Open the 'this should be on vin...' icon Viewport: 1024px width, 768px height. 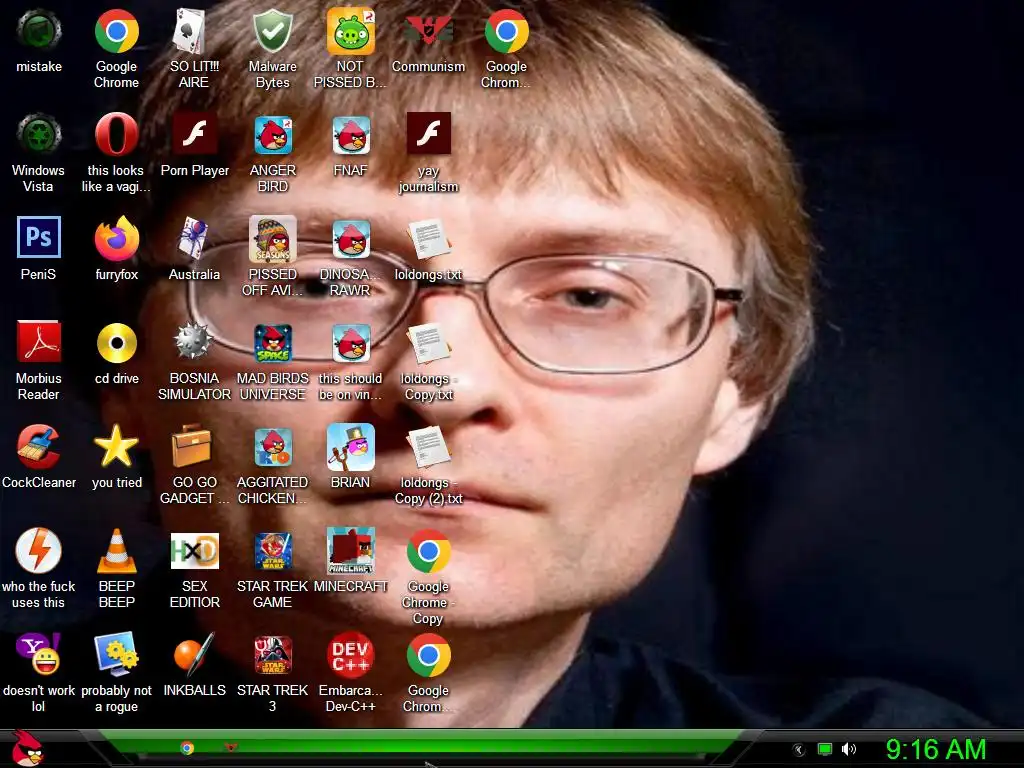350,342
